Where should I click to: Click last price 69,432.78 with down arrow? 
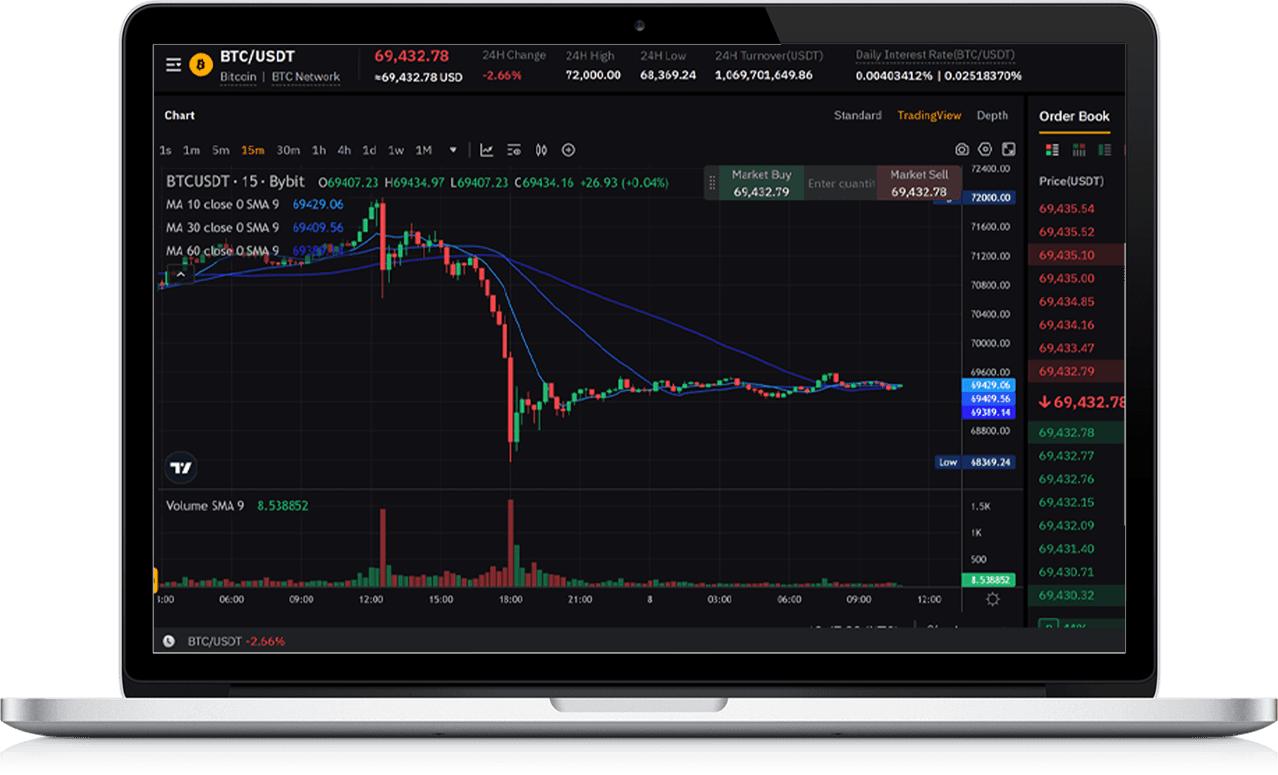[x=1082, y=402]
